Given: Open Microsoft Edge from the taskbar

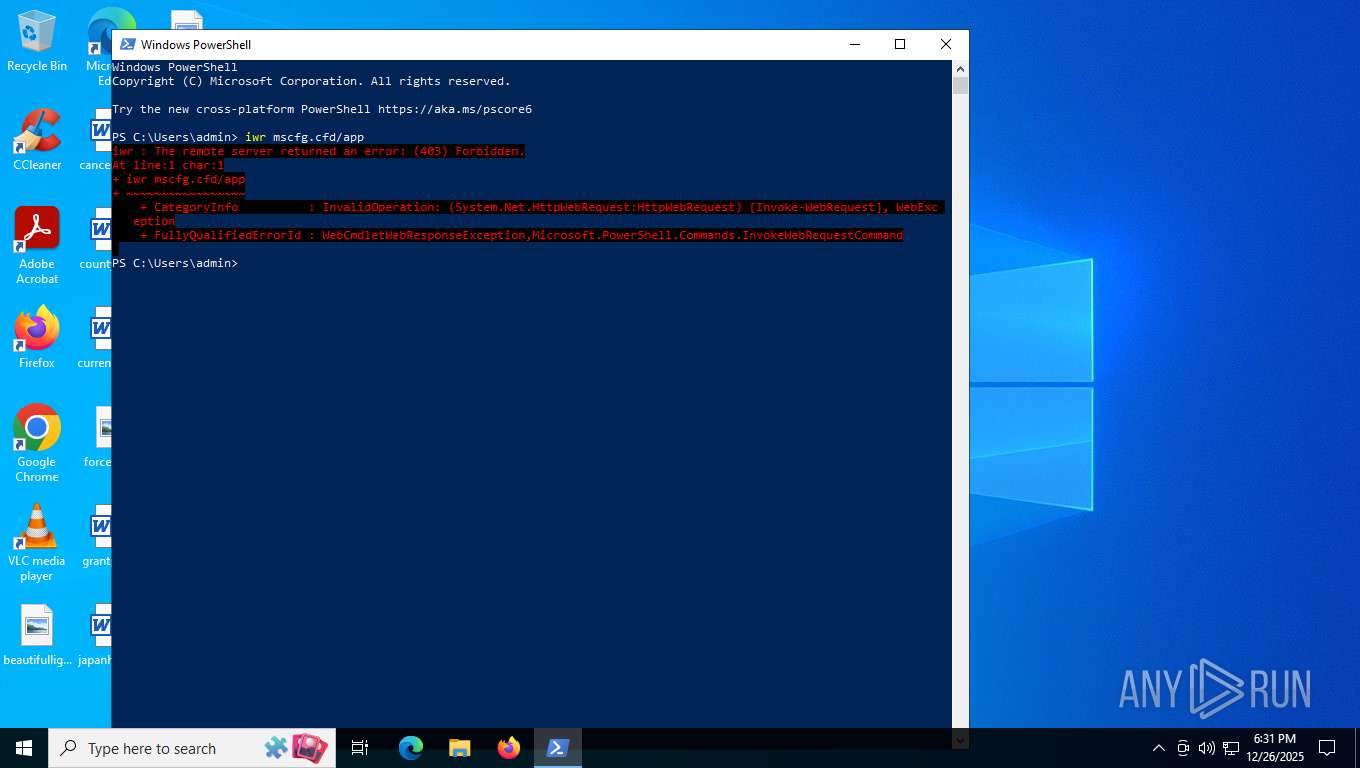Looking at the screenshot, I should (x=411, y=748).
